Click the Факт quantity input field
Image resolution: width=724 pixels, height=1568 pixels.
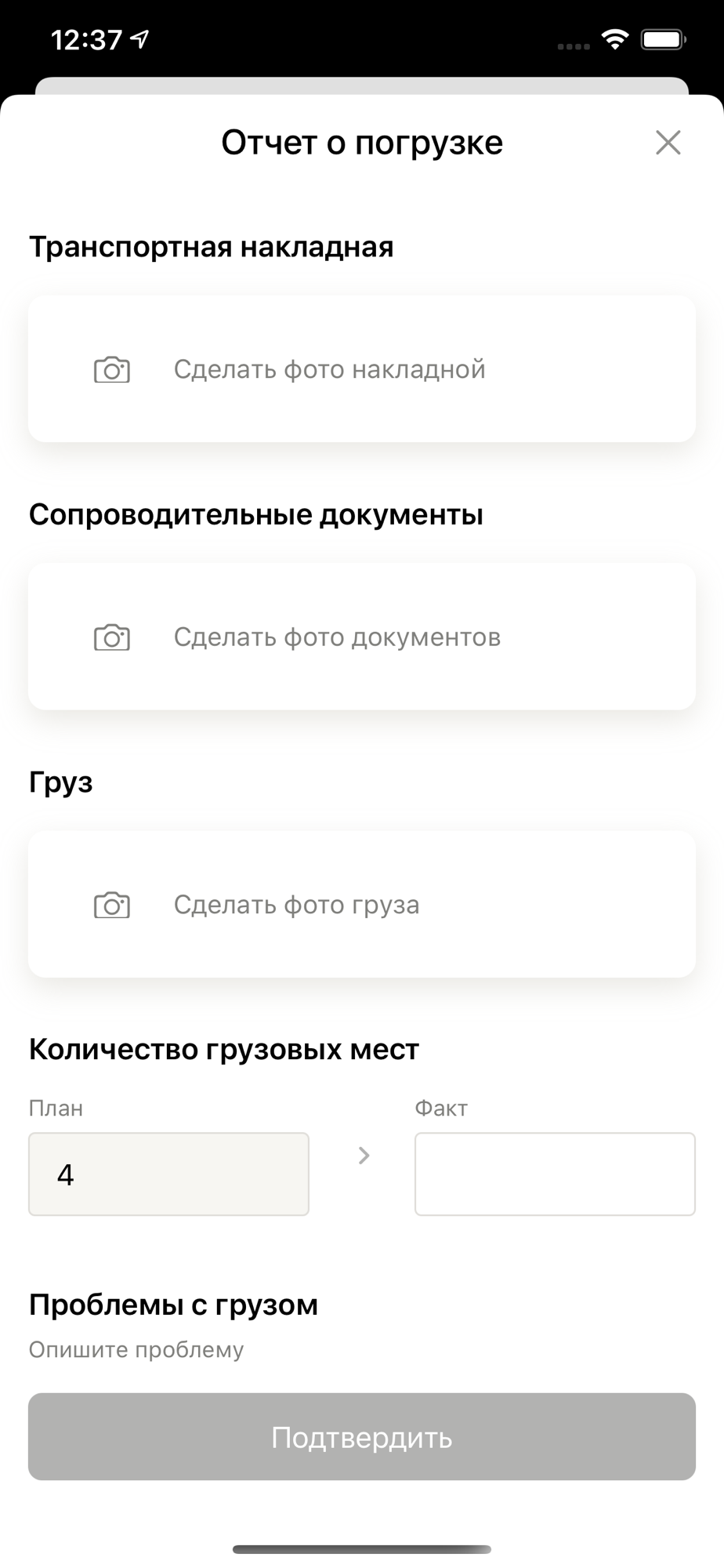click(x=555, y=1174)
